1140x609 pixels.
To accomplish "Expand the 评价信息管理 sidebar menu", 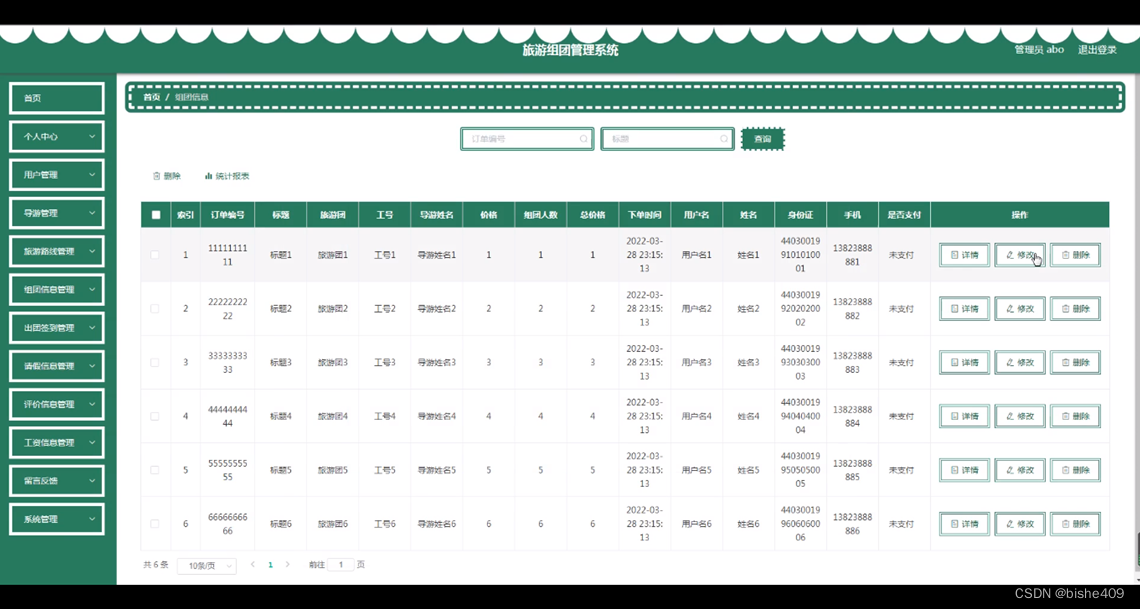I will tap(57, 404).
